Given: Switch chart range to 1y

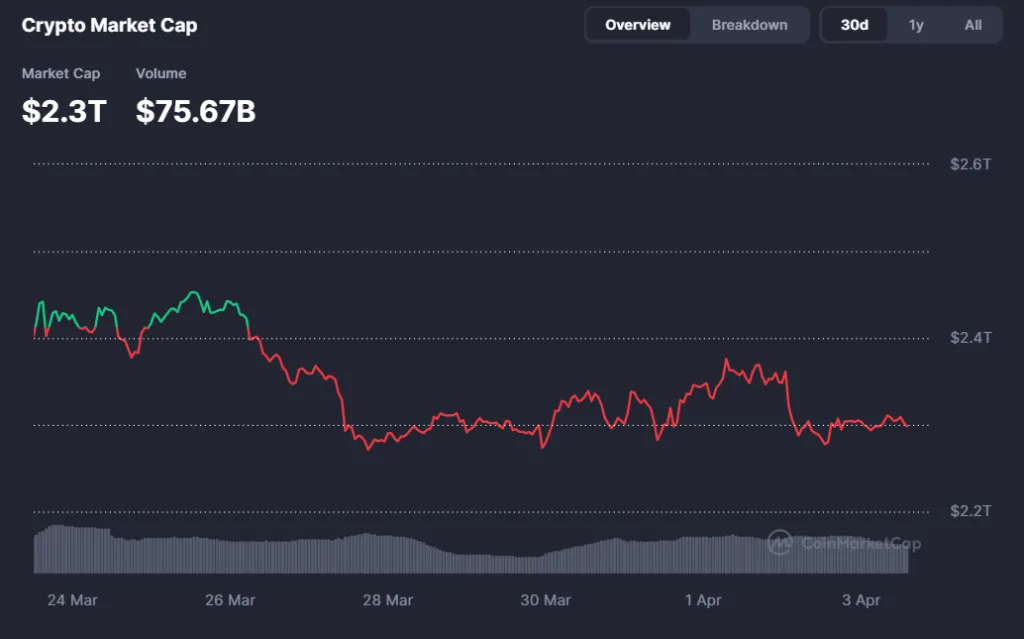Looking at the screenshot, I should [916, 24].
